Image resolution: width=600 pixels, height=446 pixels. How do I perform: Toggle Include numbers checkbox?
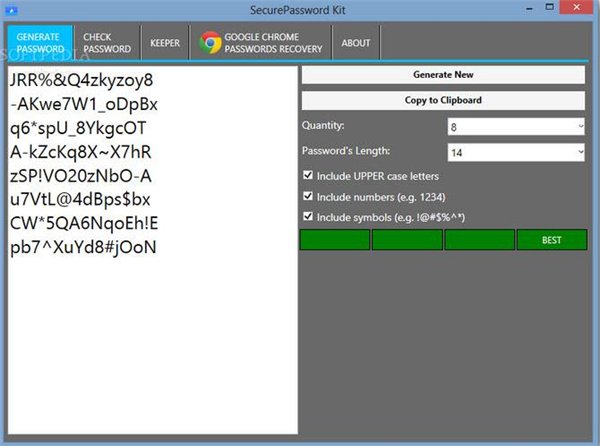[308, 196]
